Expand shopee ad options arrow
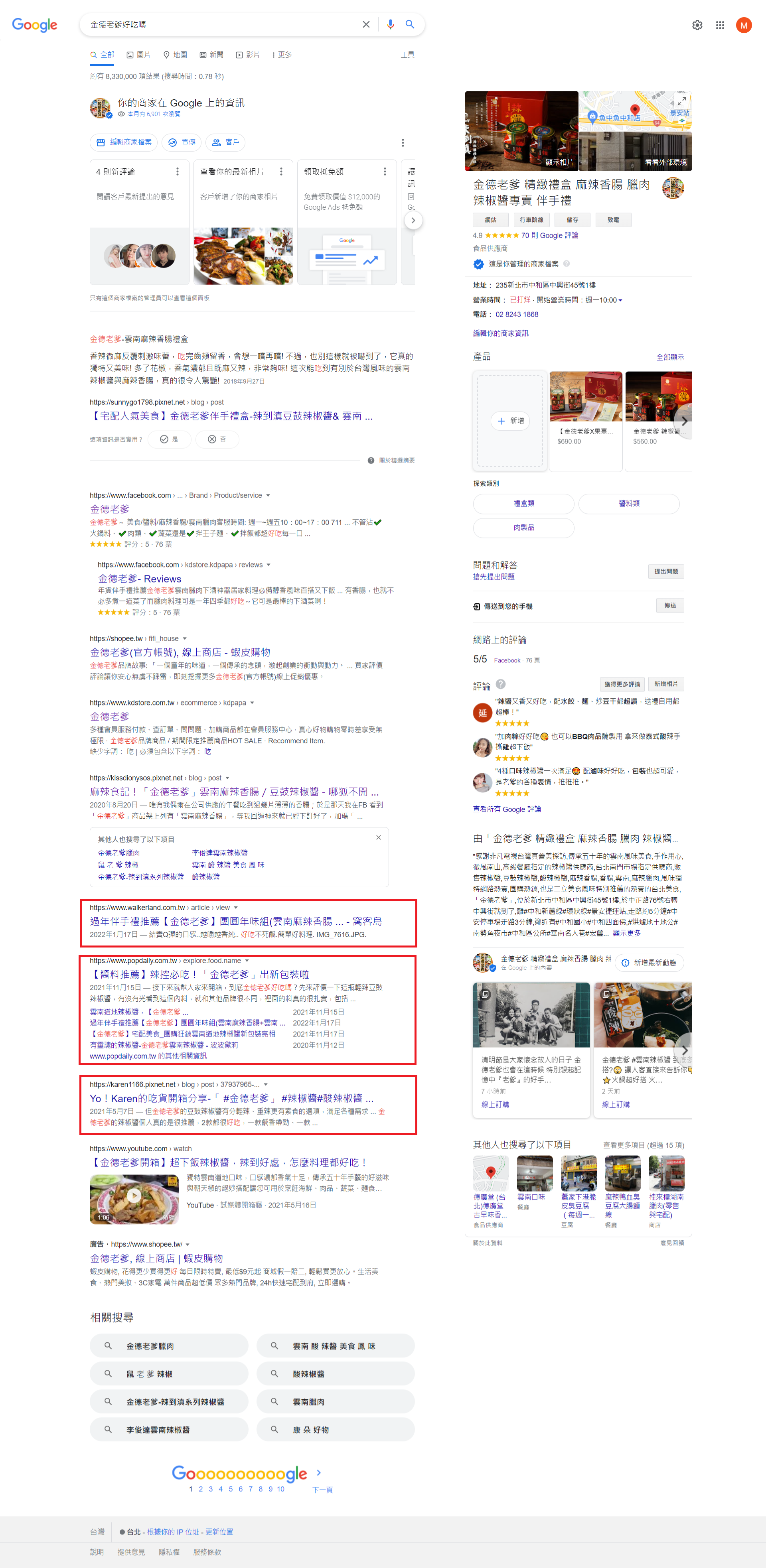The image size is (766, 1568). [188, 1244]
